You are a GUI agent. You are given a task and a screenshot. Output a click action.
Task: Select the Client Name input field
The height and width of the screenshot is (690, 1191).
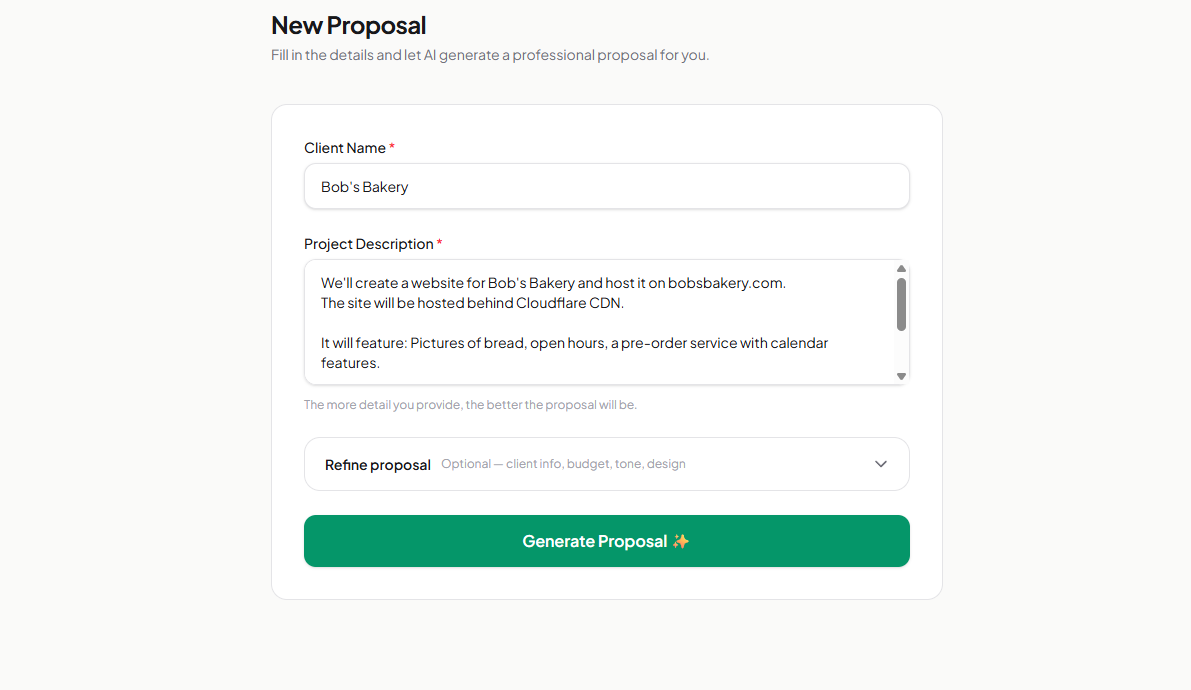coord(606,186)
